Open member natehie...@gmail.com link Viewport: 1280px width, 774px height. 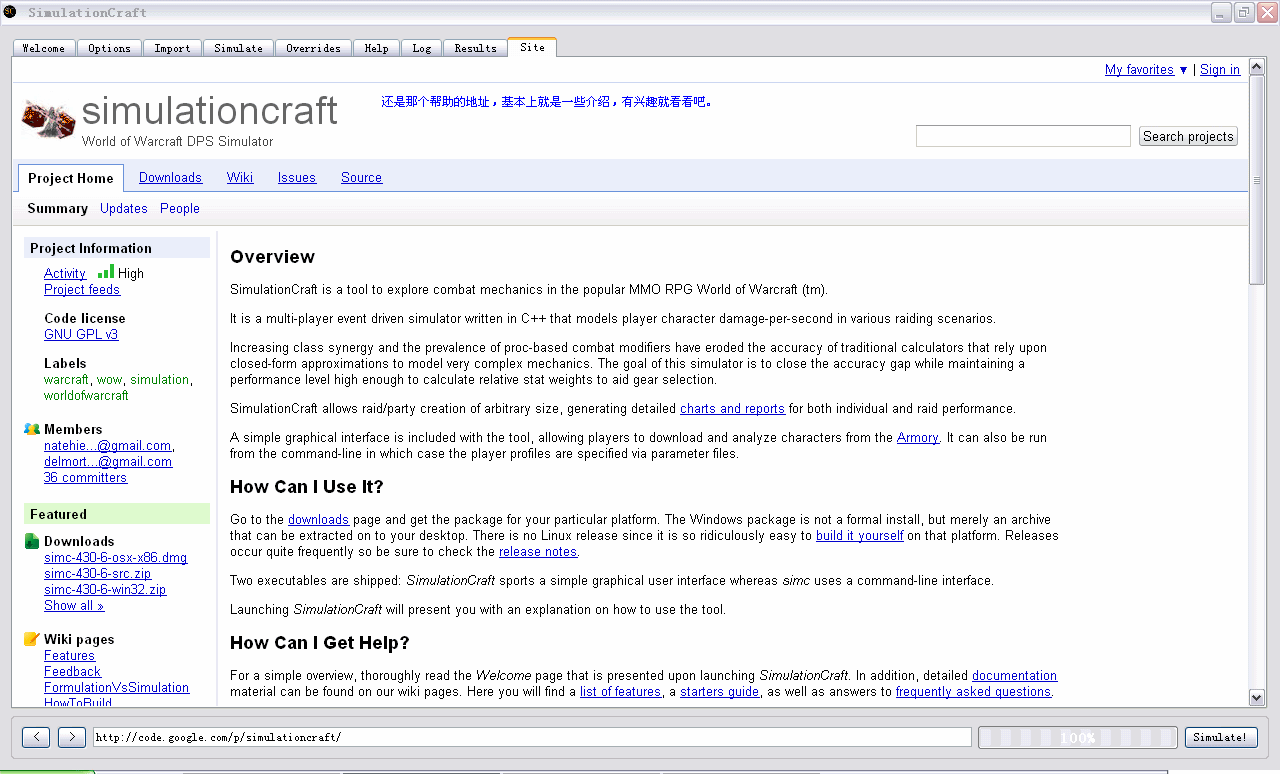[108, 445]
